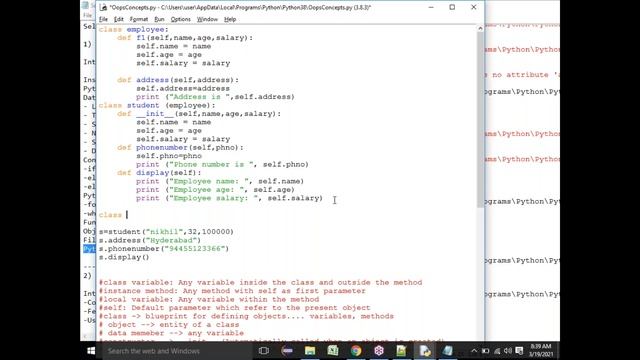Open File Explorer from the taskbar
Screen dimensions: 640x360
tap(310, 351)
